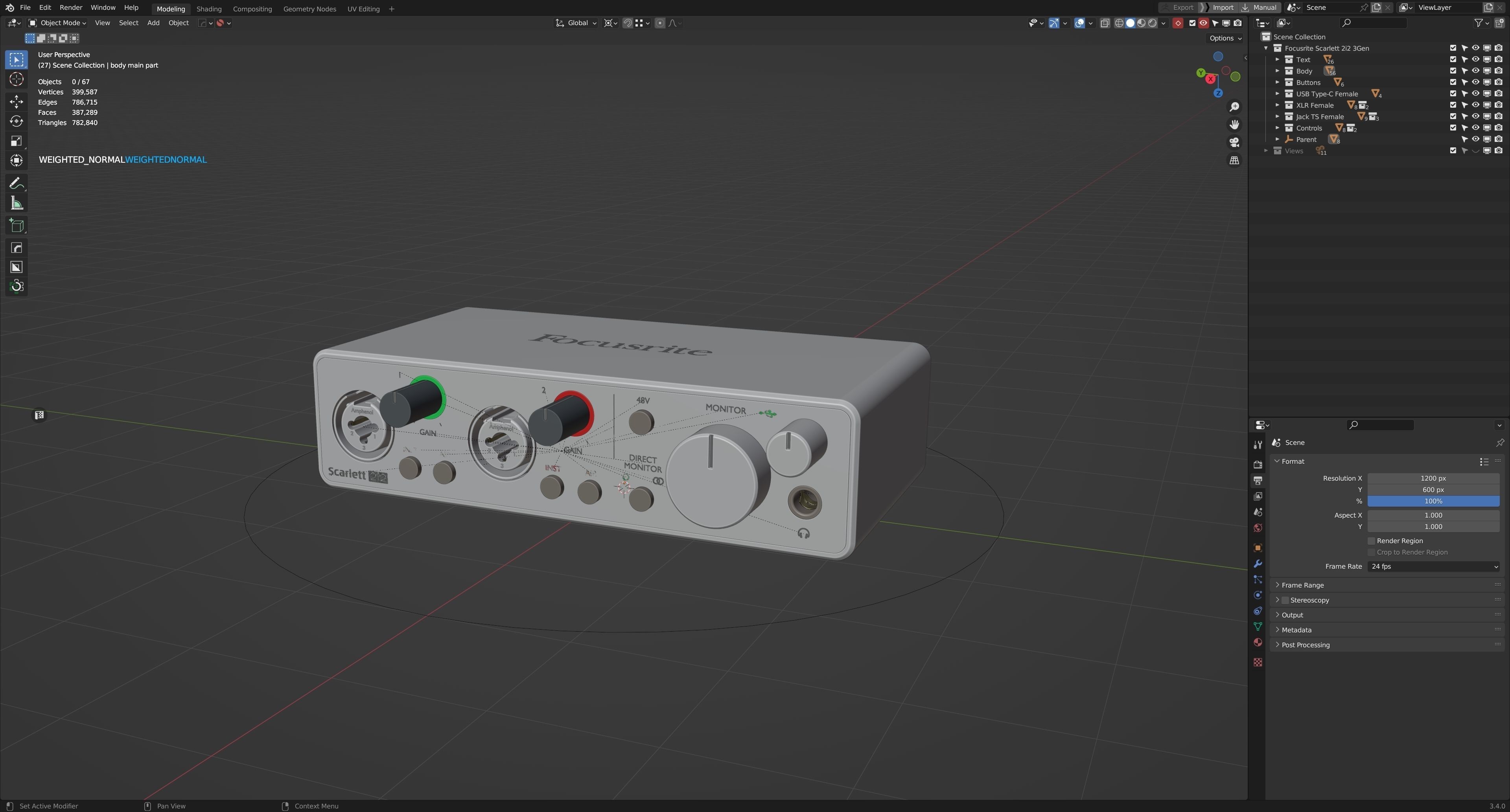Viewport: 1510px width, 812px height.
Task: Click the pan view hand gizmo
Action: 1234,125
